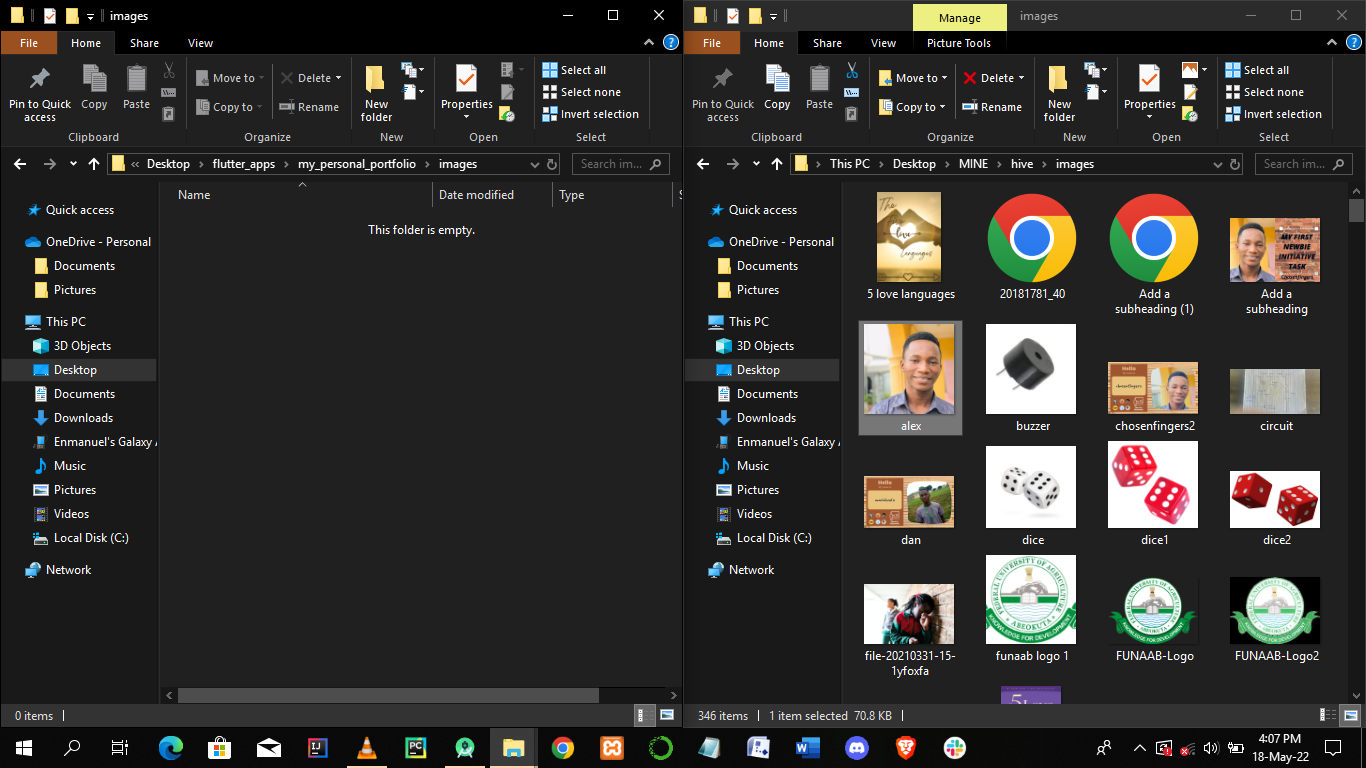Switch to View tab in right window

(884, 43)
